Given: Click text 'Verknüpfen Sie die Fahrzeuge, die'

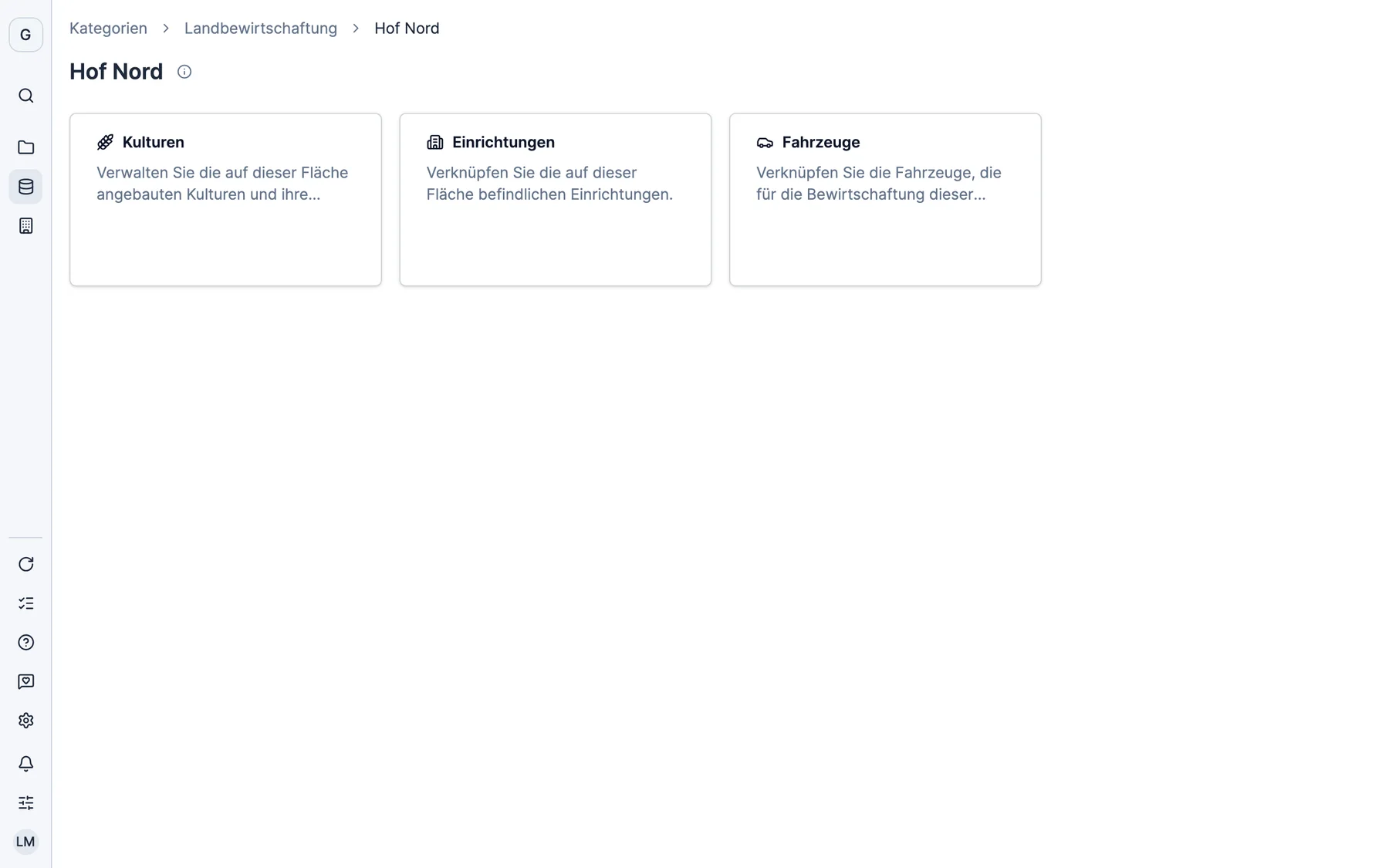Looking at the screenshot, I should point(879,173).
